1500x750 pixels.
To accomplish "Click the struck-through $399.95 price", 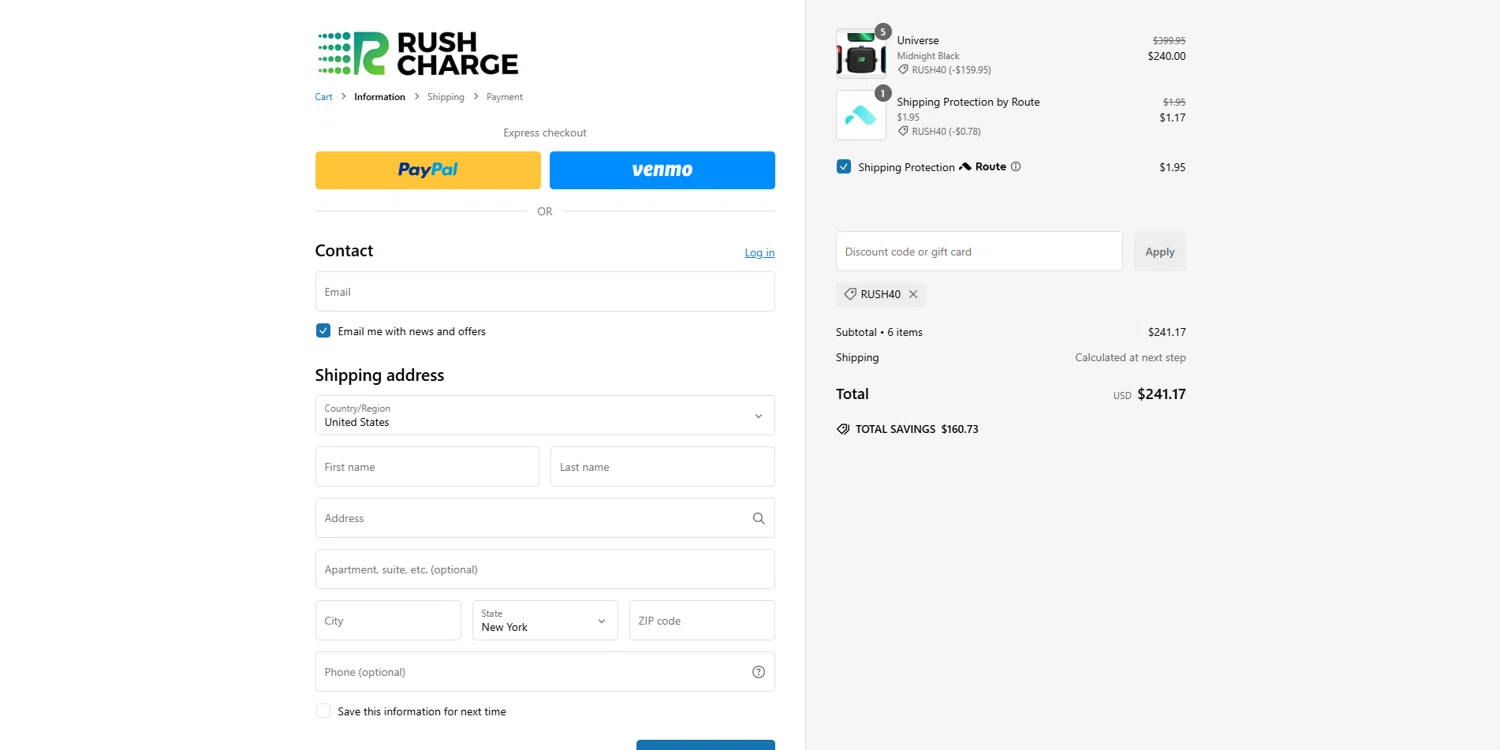I will tap(1169, 41).
